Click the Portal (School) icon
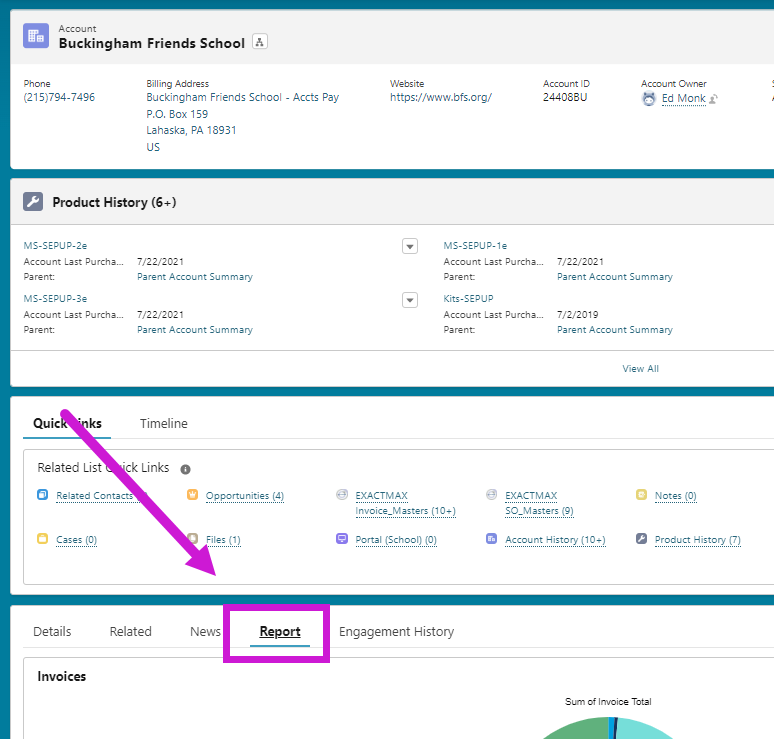Screen dimensions: 774x739 click(x=342, y=539)
